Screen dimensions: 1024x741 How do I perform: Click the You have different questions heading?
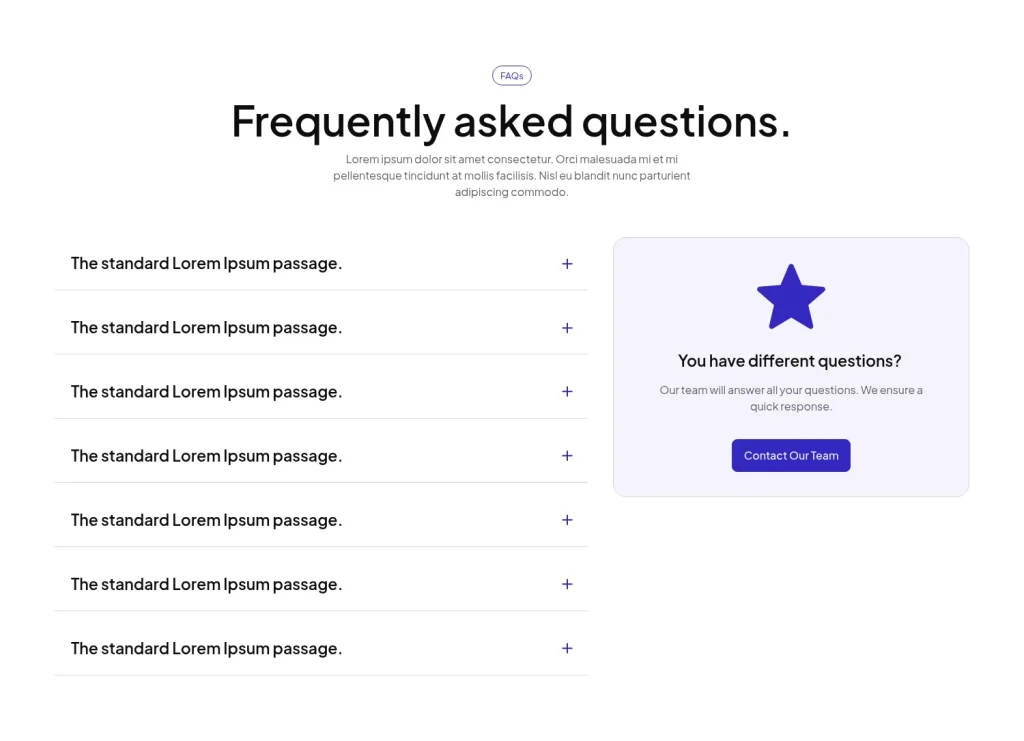(x=790, y=361)
